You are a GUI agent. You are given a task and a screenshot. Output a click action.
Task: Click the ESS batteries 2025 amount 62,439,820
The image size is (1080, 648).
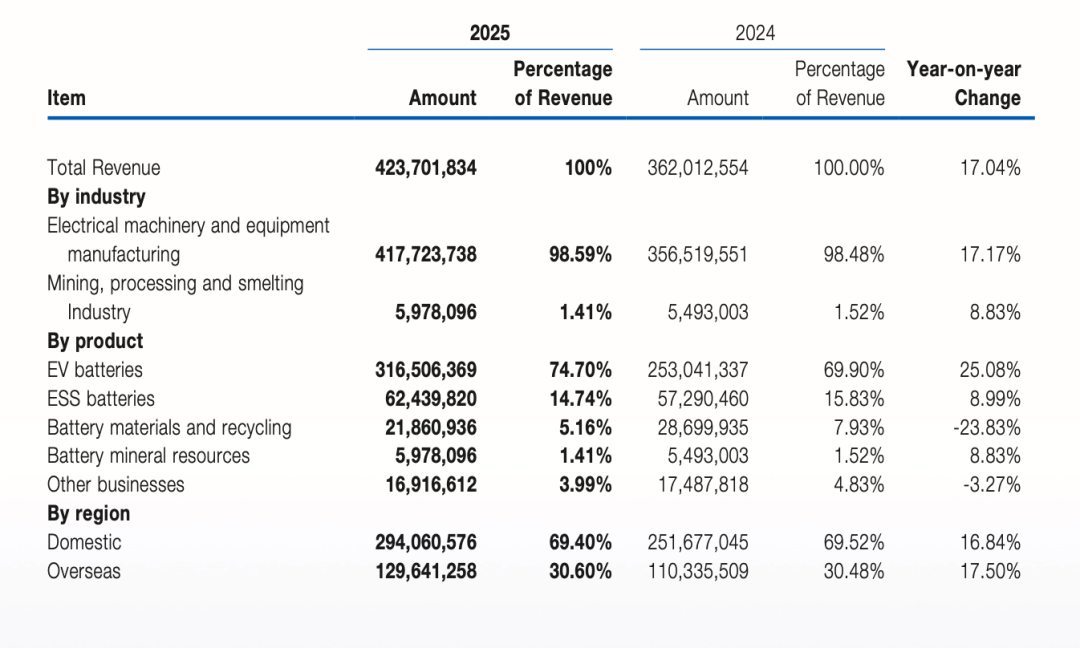tap(430, 399)
